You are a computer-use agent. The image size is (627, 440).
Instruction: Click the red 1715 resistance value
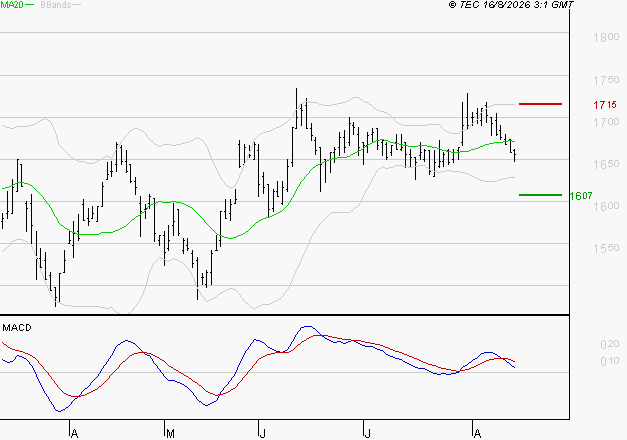605,105
